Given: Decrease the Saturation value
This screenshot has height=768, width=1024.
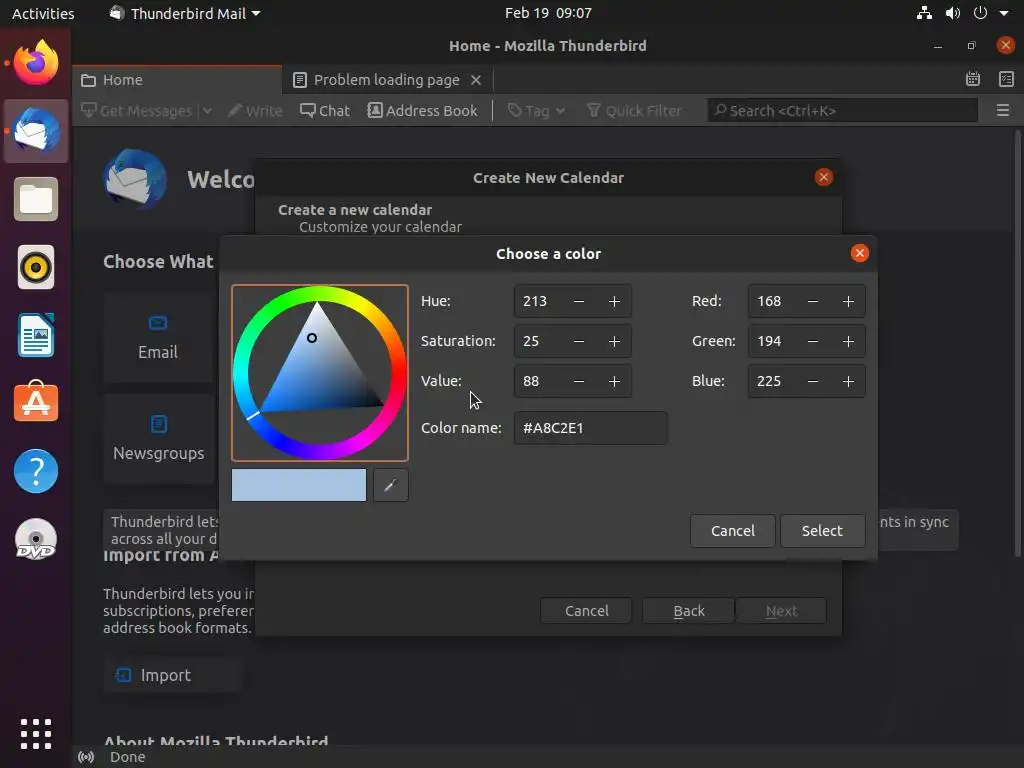Looking at the screenshot, I should tap(579, 341).
